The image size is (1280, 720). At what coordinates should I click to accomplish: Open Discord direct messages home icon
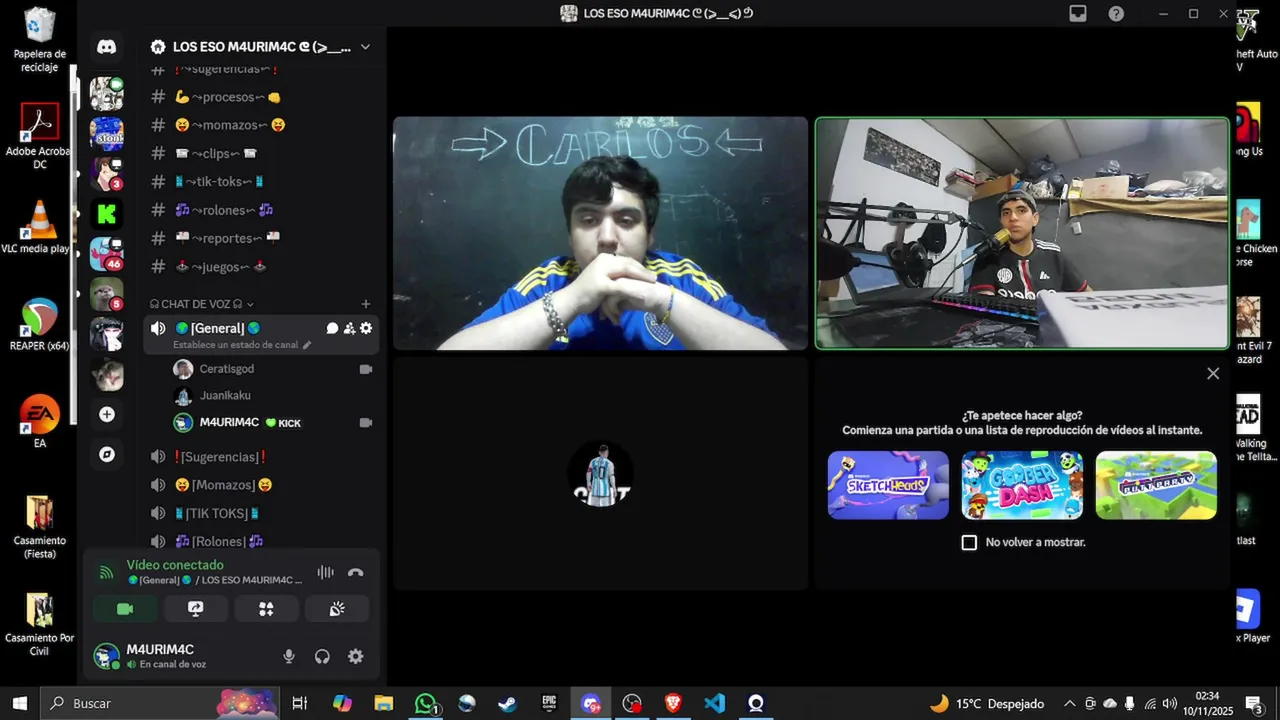click(107, 47)
